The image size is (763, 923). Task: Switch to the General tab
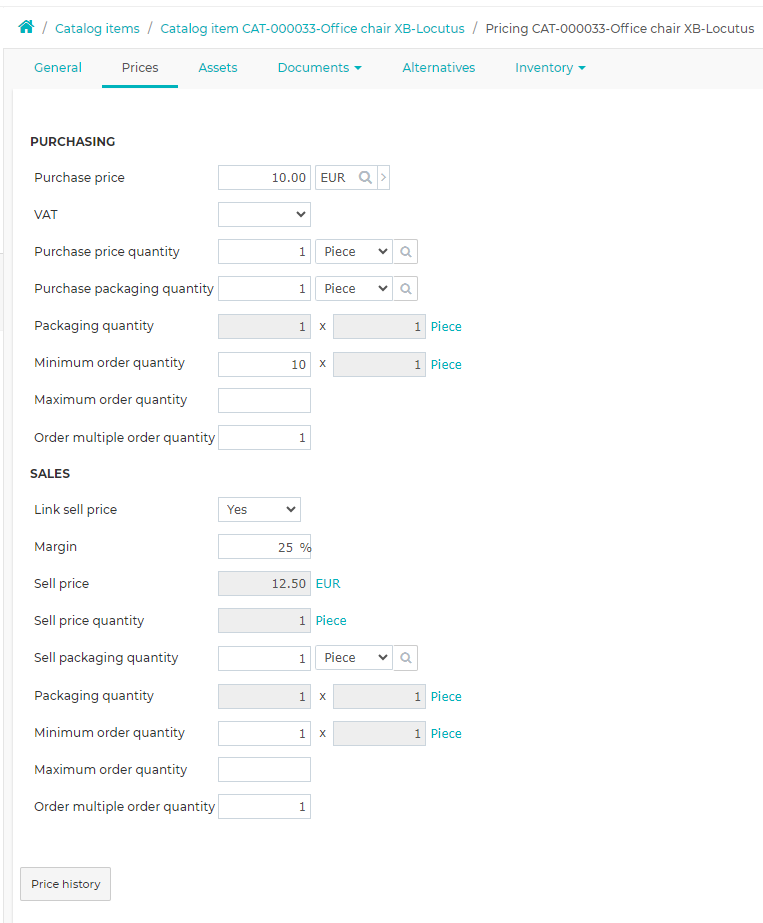(58, 68)
